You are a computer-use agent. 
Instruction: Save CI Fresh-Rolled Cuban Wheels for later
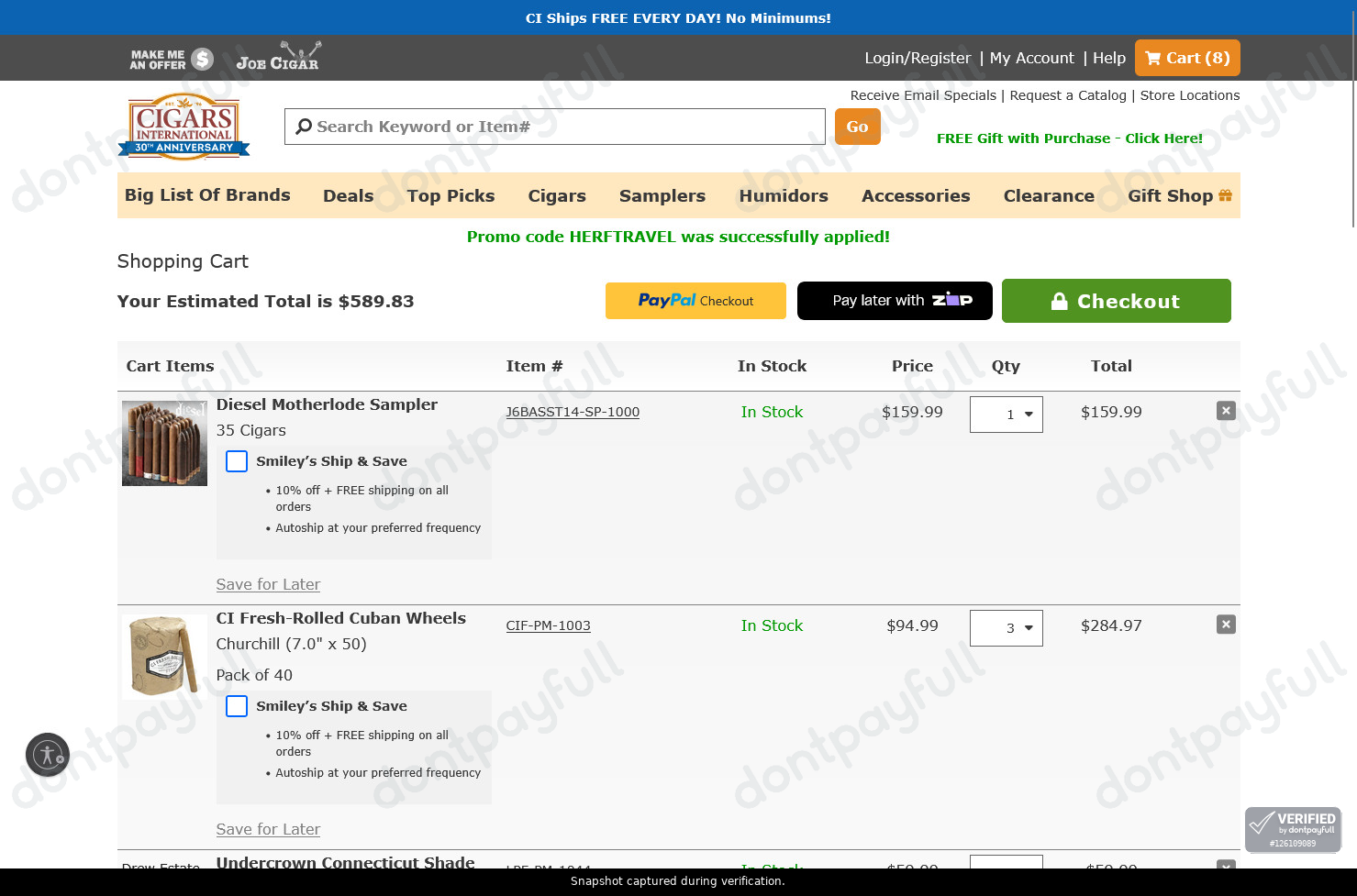click(x=268, y=829)
